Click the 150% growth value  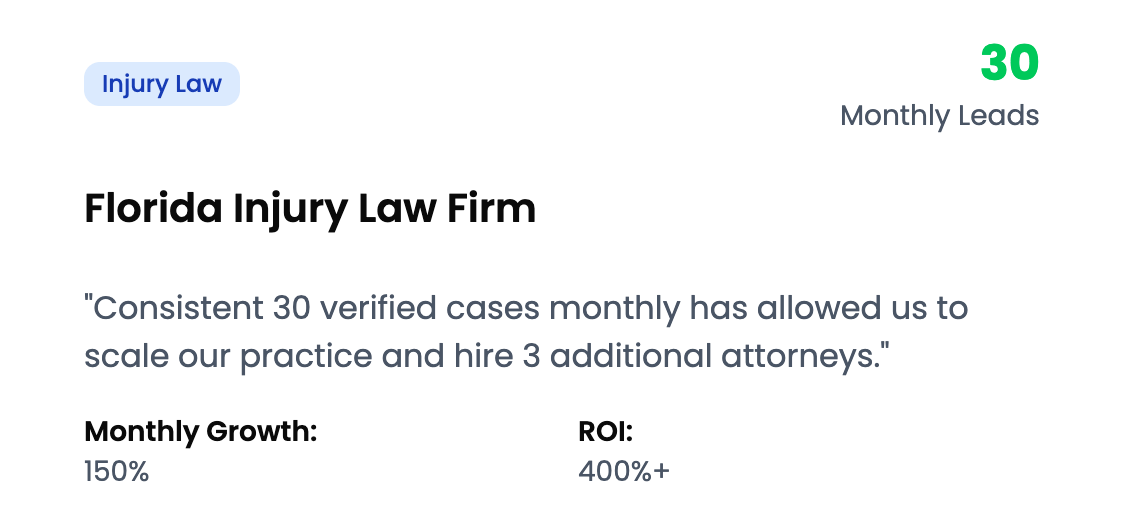[x=117, y=471]
